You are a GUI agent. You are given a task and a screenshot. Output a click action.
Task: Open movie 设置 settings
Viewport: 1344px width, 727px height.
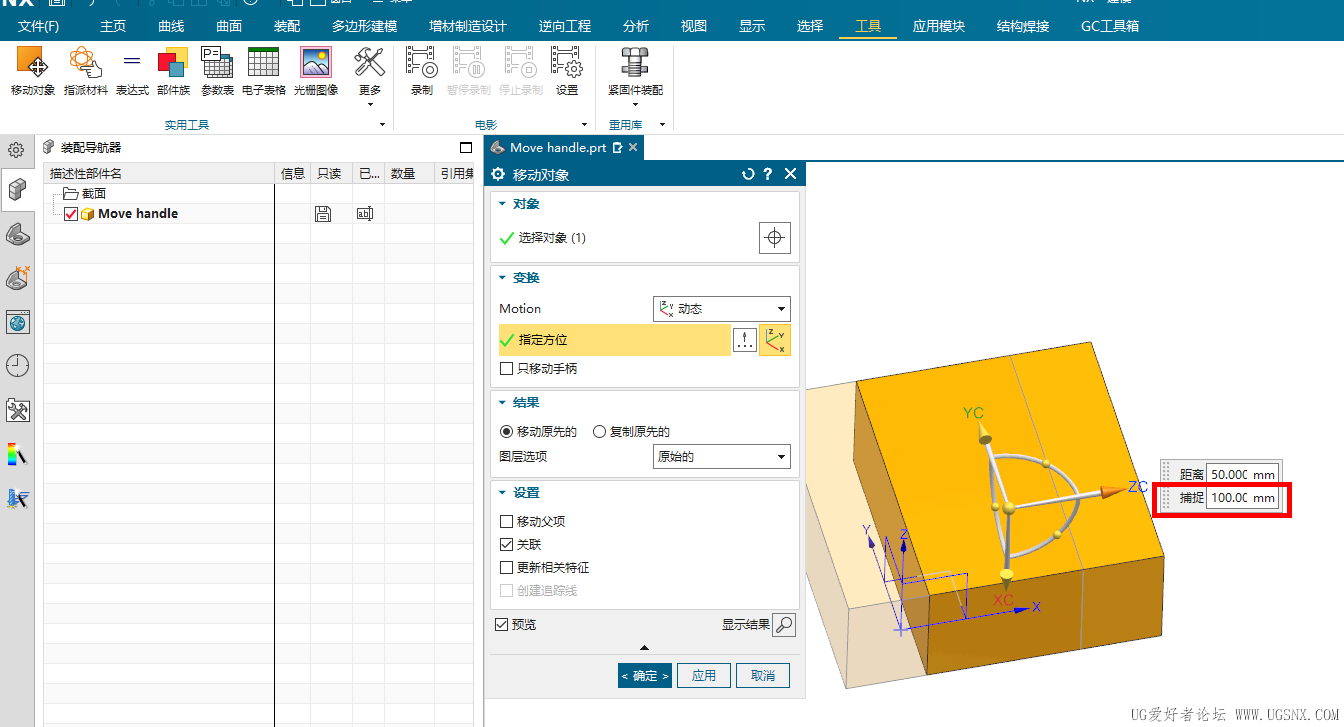567,71
